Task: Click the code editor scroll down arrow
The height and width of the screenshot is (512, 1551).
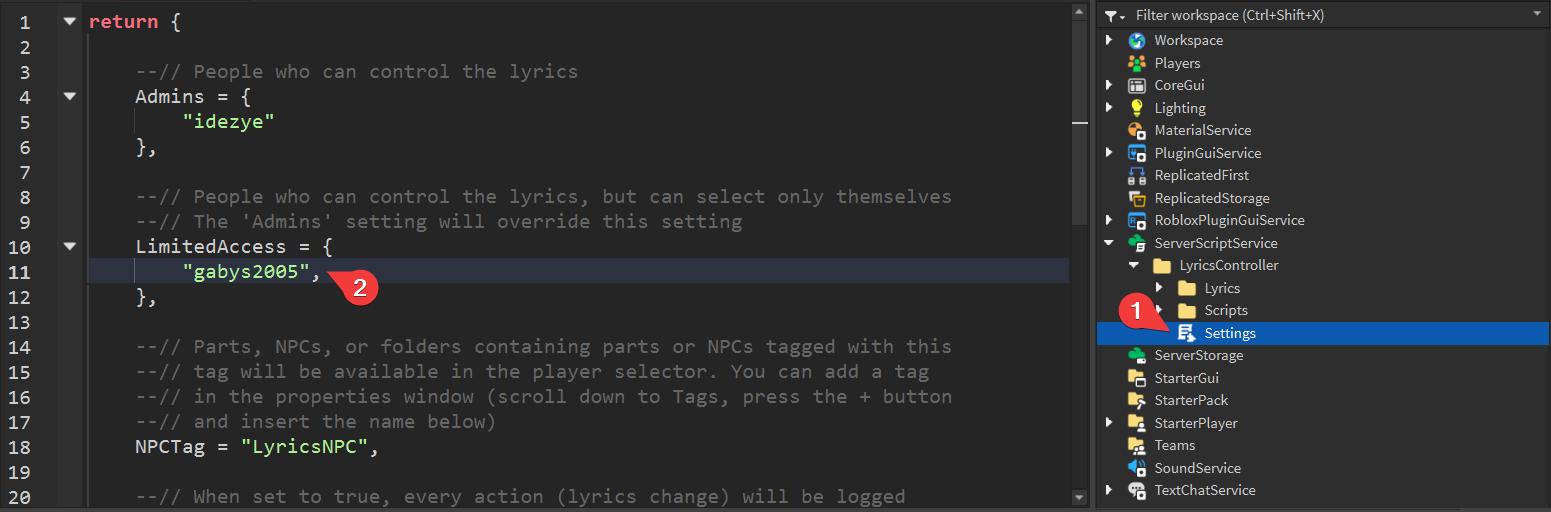Action: tap(1079, 497)
